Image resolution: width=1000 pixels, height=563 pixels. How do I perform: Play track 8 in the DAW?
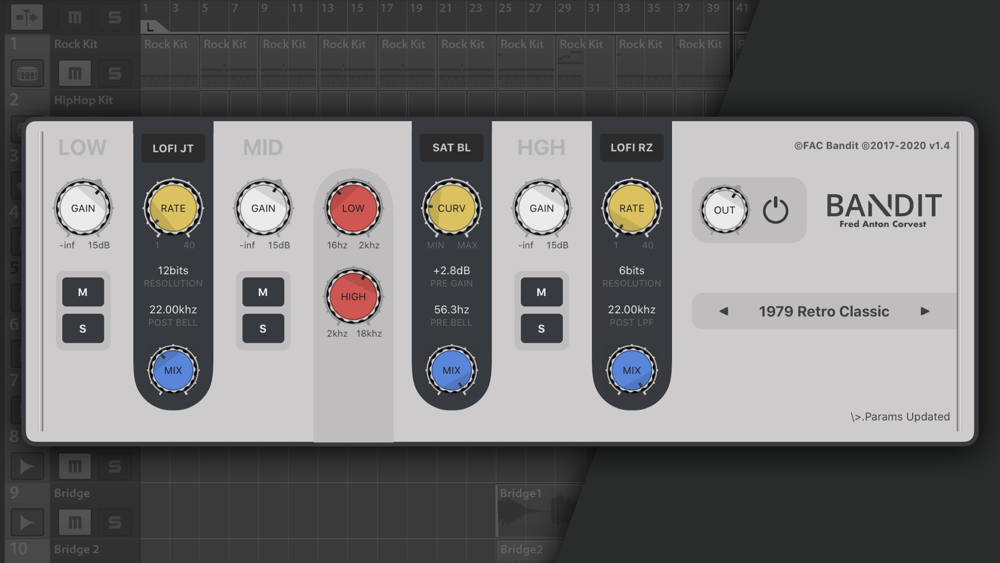[x=27, y=466]
